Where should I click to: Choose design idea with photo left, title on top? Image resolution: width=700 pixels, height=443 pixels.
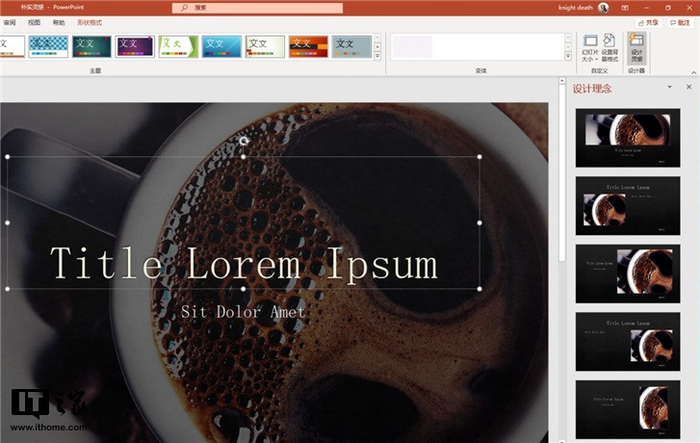[x=628, y=206]
